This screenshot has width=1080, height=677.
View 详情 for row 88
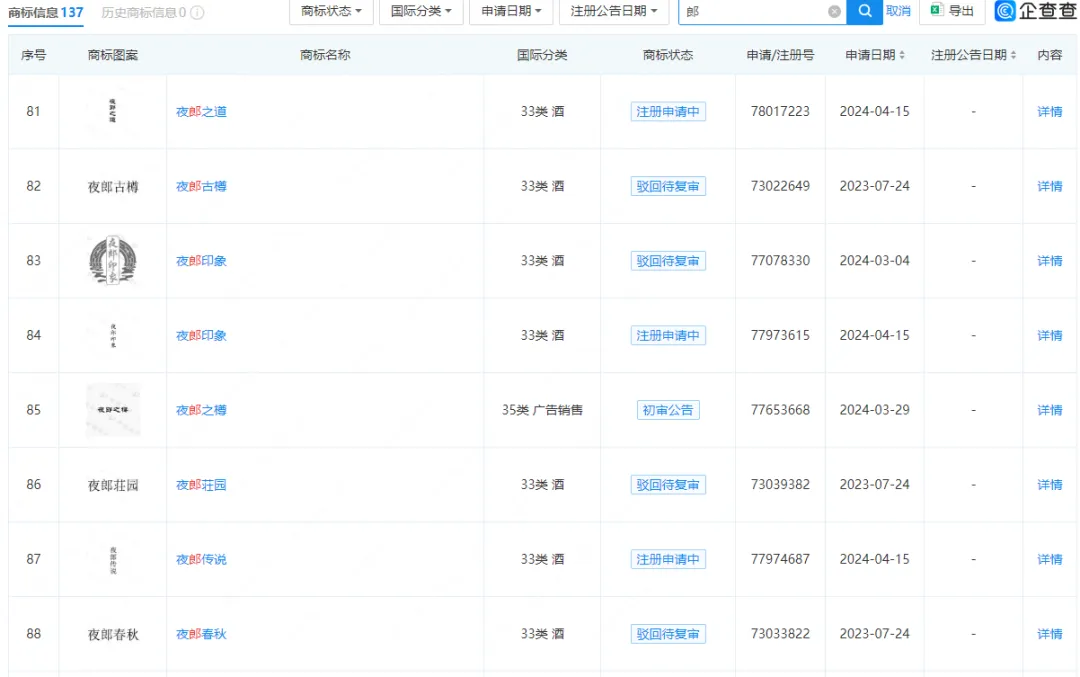[x=1050, y=634]
